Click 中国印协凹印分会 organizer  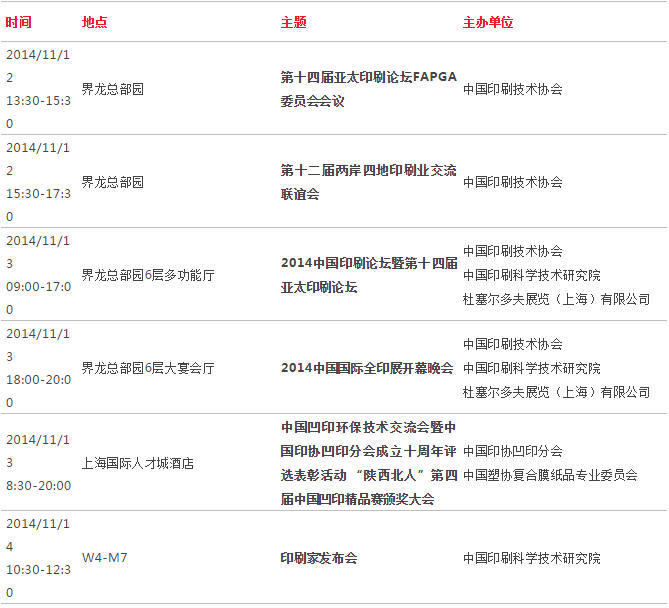click(513, 451)
